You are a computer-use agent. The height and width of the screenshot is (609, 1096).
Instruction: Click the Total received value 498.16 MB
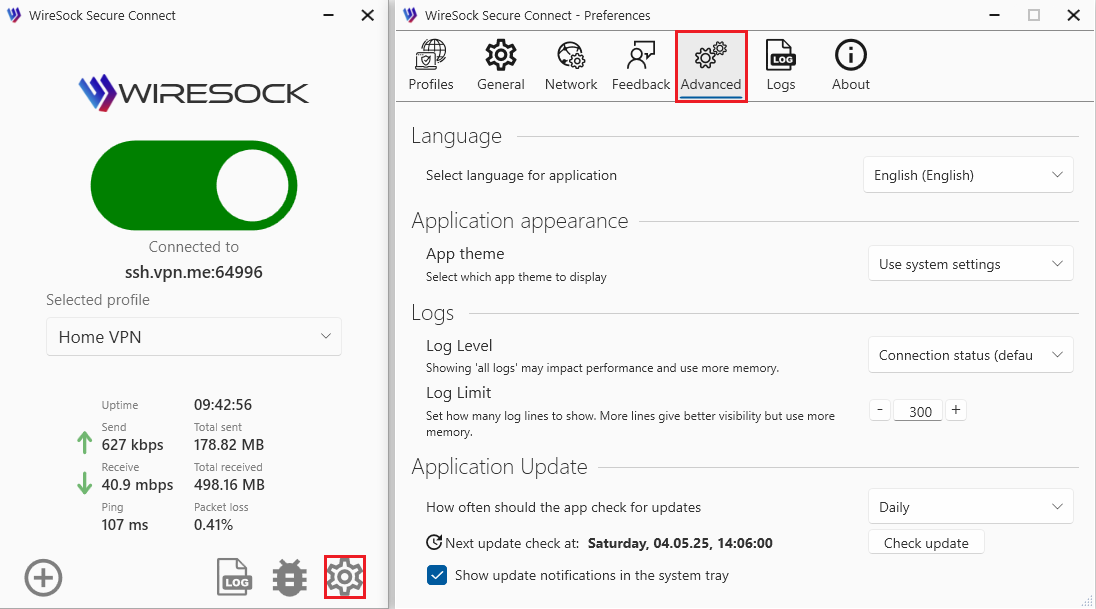click(x=229, y=485)
